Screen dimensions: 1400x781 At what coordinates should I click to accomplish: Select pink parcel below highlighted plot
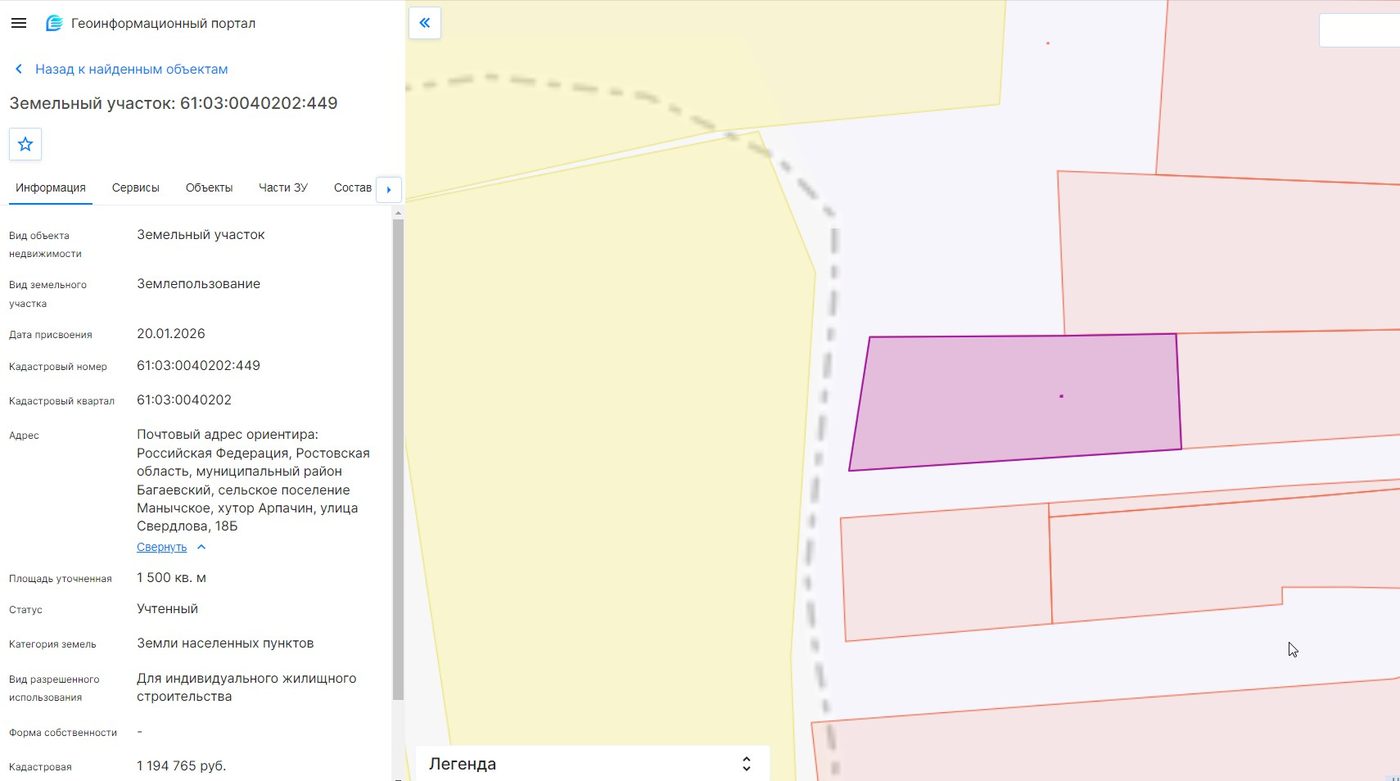pos(945,572)
